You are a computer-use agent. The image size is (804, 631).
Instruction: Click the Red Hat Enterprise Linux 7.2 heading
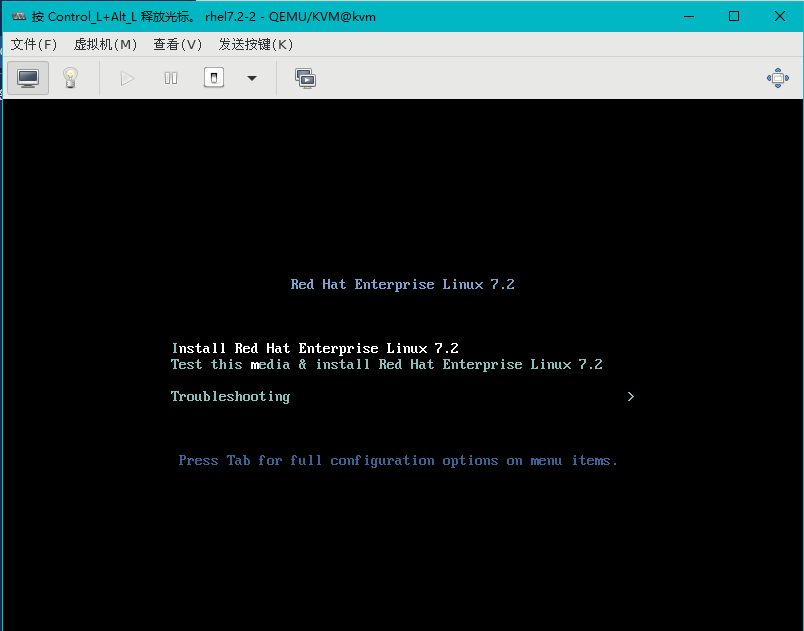pyautogui.click(x=403, y=284)
